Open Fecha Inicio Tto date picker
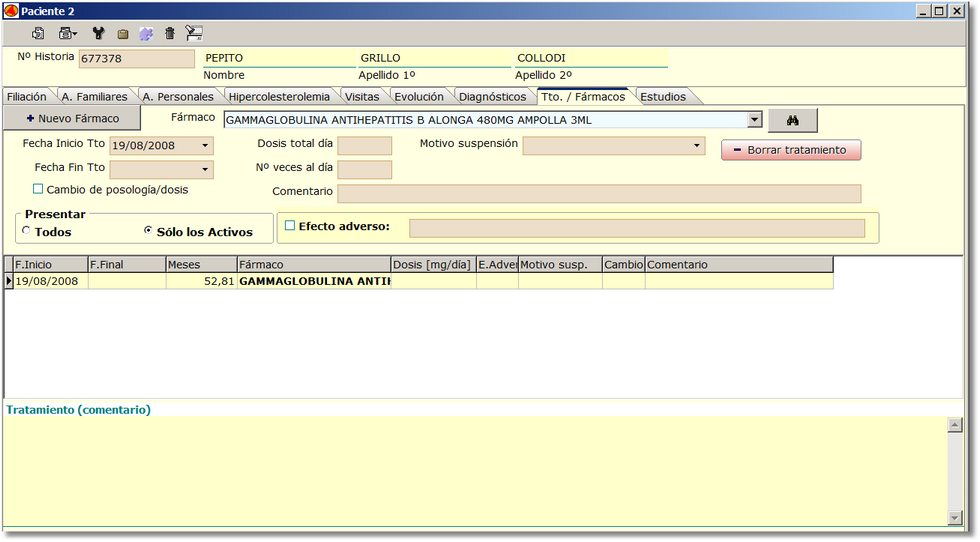This screenshot has height=542, width=980. 205,146
